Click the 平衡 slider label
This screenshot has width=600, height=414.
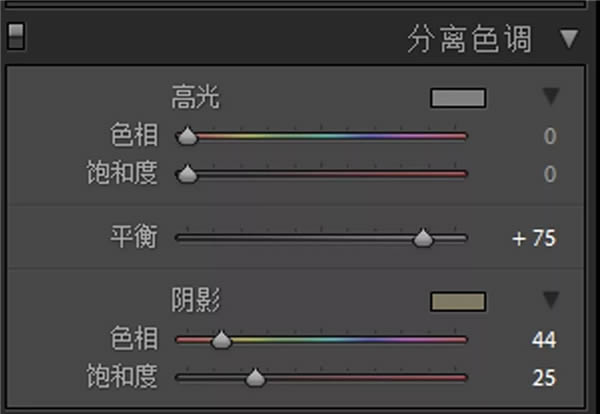(133, 238)
